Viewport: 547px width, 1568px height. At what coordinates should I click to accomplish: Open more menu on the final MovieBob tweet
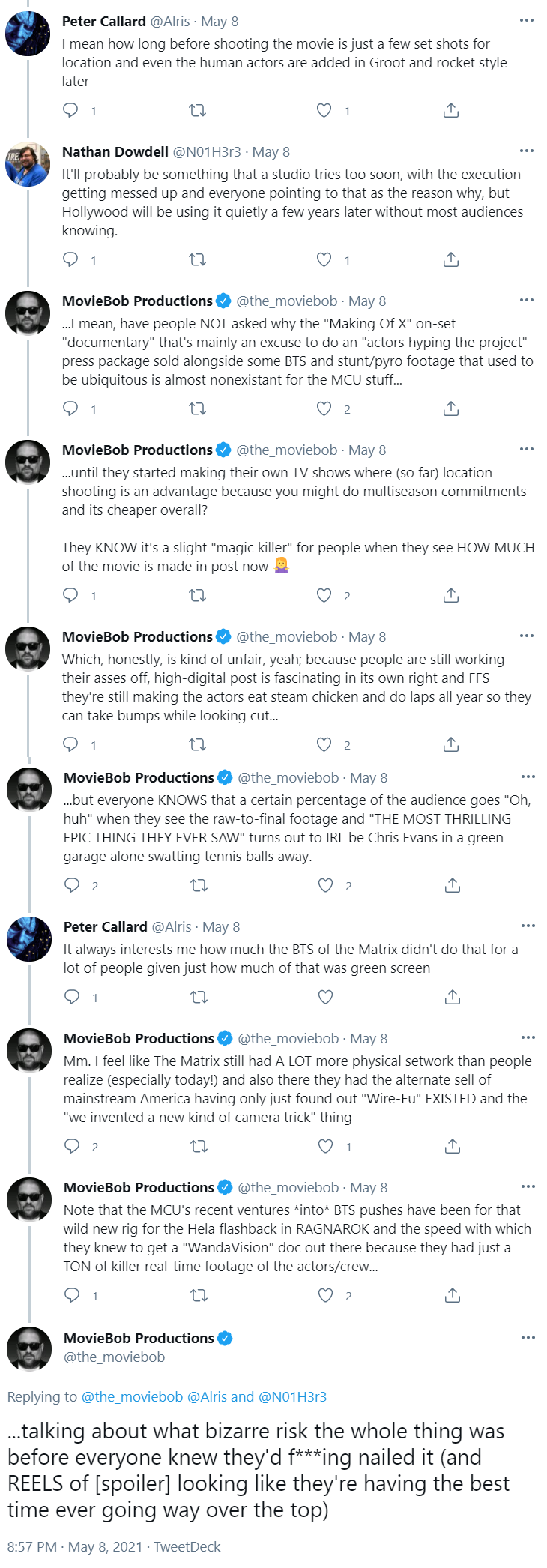528,1337
